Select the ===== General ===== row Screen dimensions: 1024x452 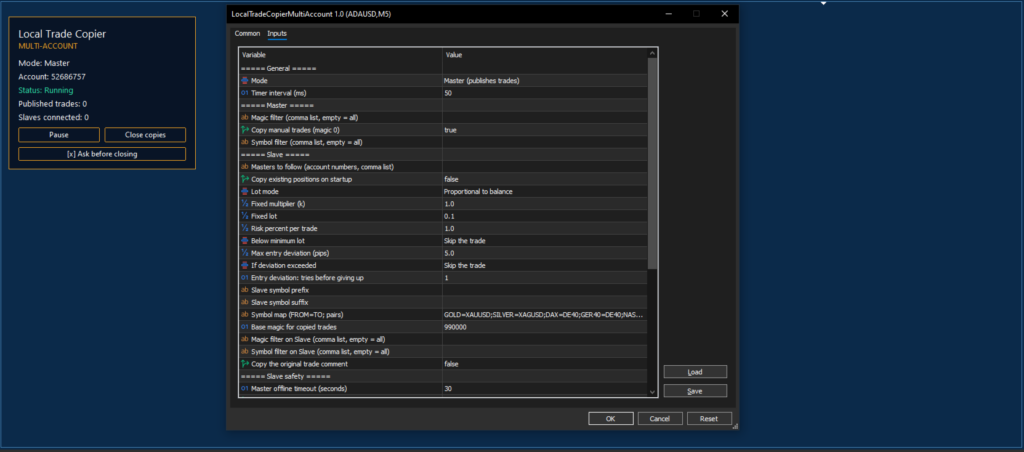[x=443, y=68]
